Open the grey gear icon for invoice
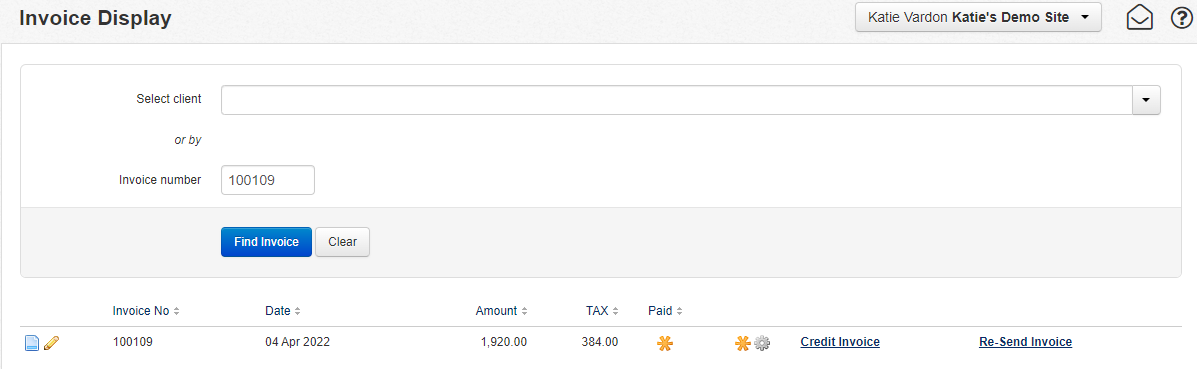Image resolution: width=1197 pixels, height=369 pixels. (x=762, y=343)
